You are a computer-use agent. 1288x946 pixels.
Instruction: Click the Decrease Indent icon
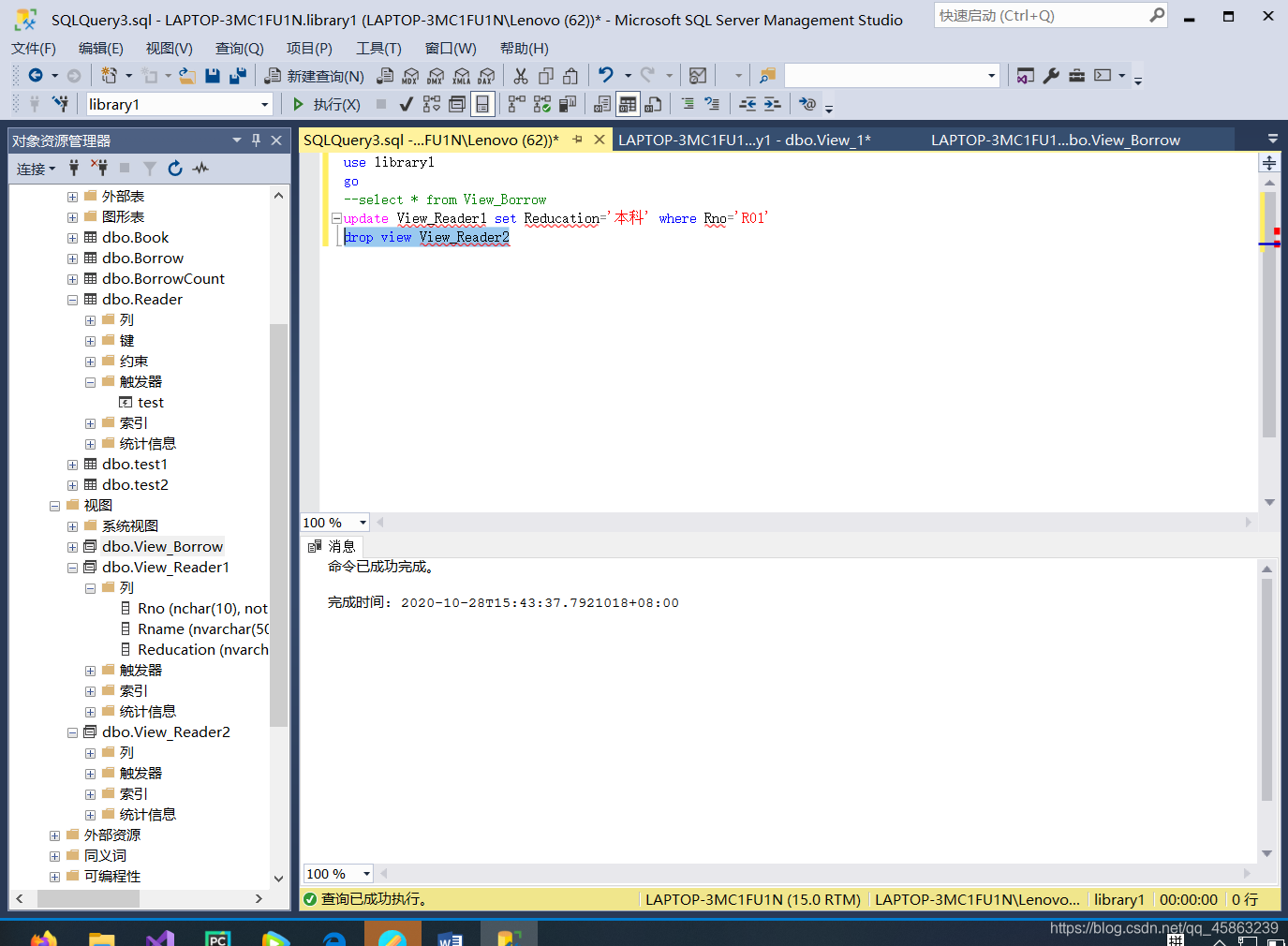[748, 104]
